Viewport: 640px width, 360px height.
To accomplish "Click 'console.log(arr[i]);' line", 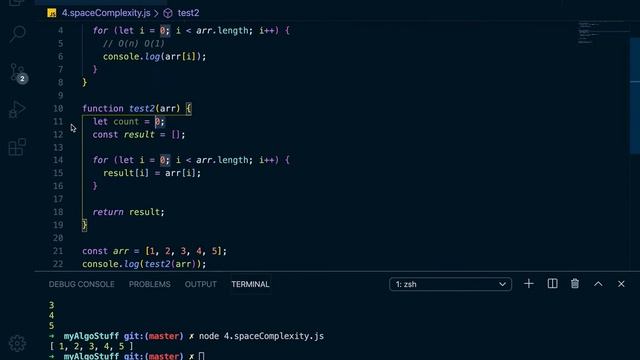I will 155,57.
